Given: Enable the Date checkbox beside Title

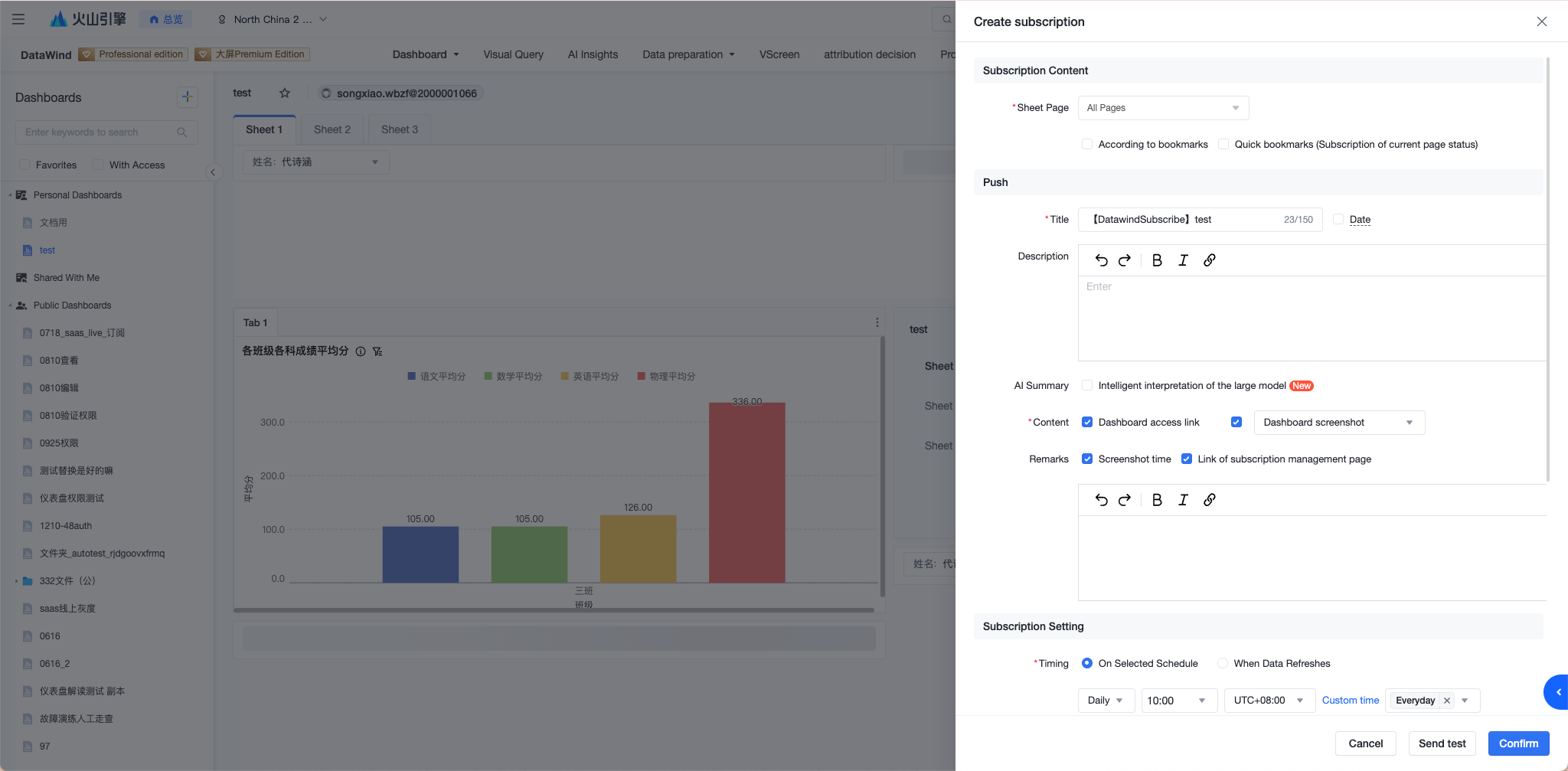Looking at the screenshot, I should point(1338,219).
